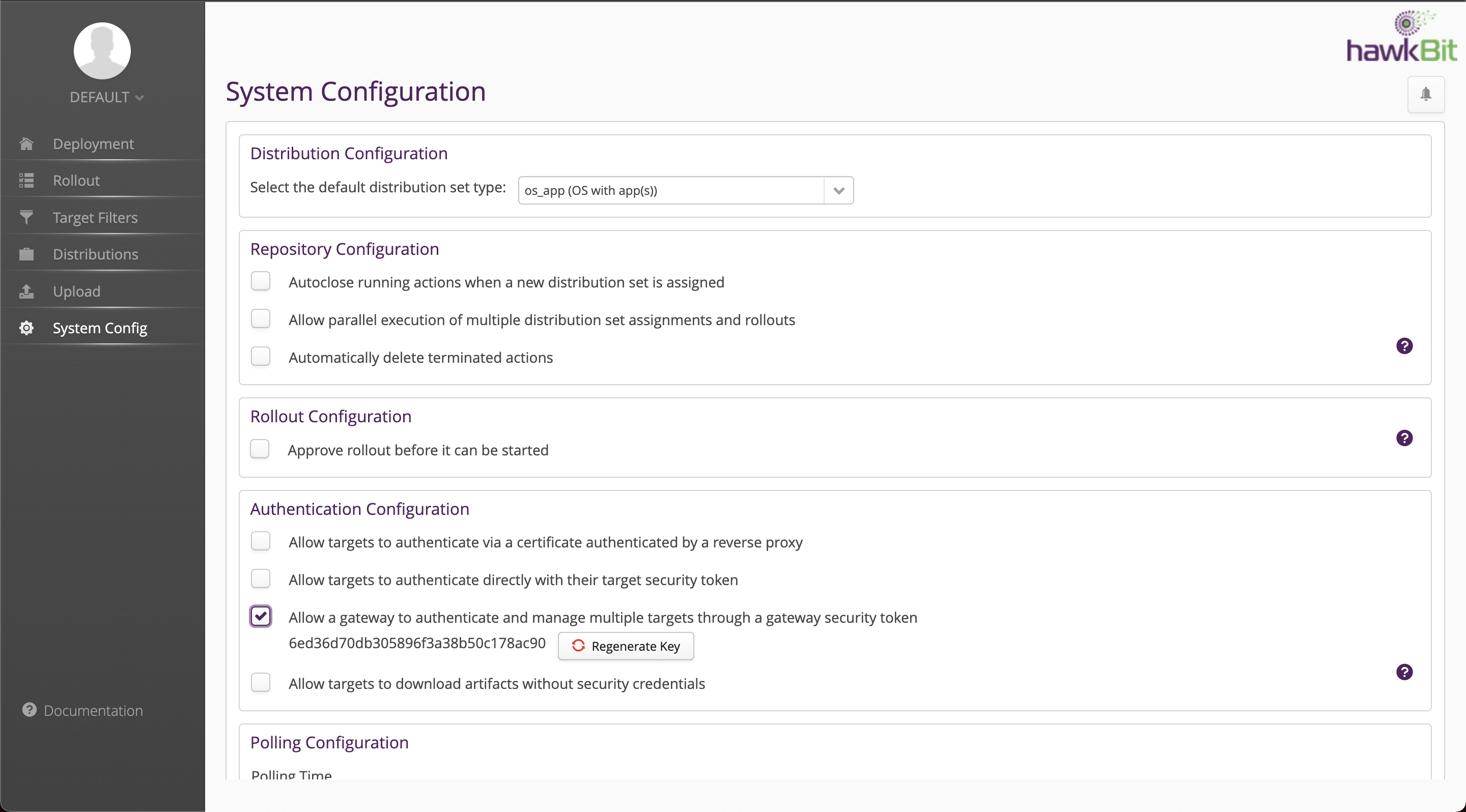Viewport: 1466px width, 812px height.
Task: Click the Rollout Configuration help icon
Action: [x=1404, y=438]
